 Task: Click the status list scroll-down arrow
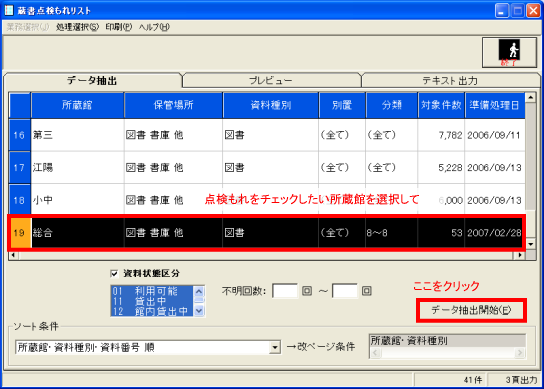199,311
